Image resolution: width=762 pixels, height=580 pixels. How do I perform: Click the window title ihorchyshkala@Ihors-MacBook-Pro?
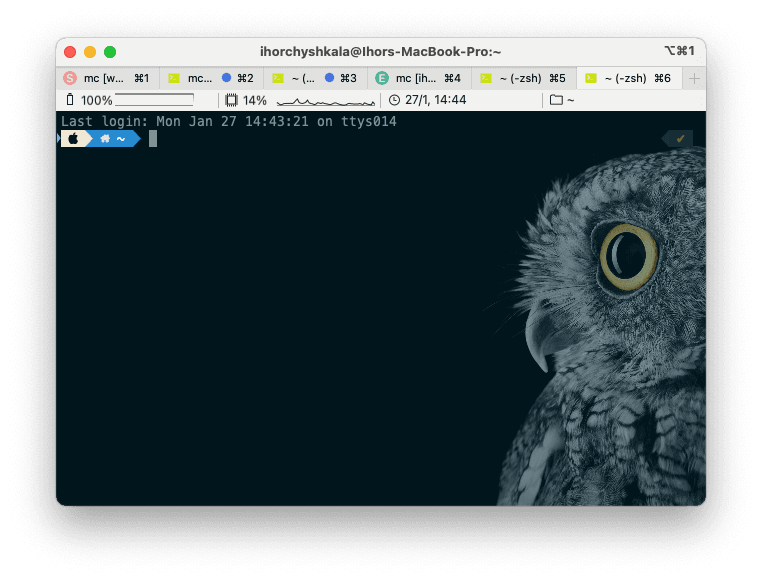(x=380, y=51)
